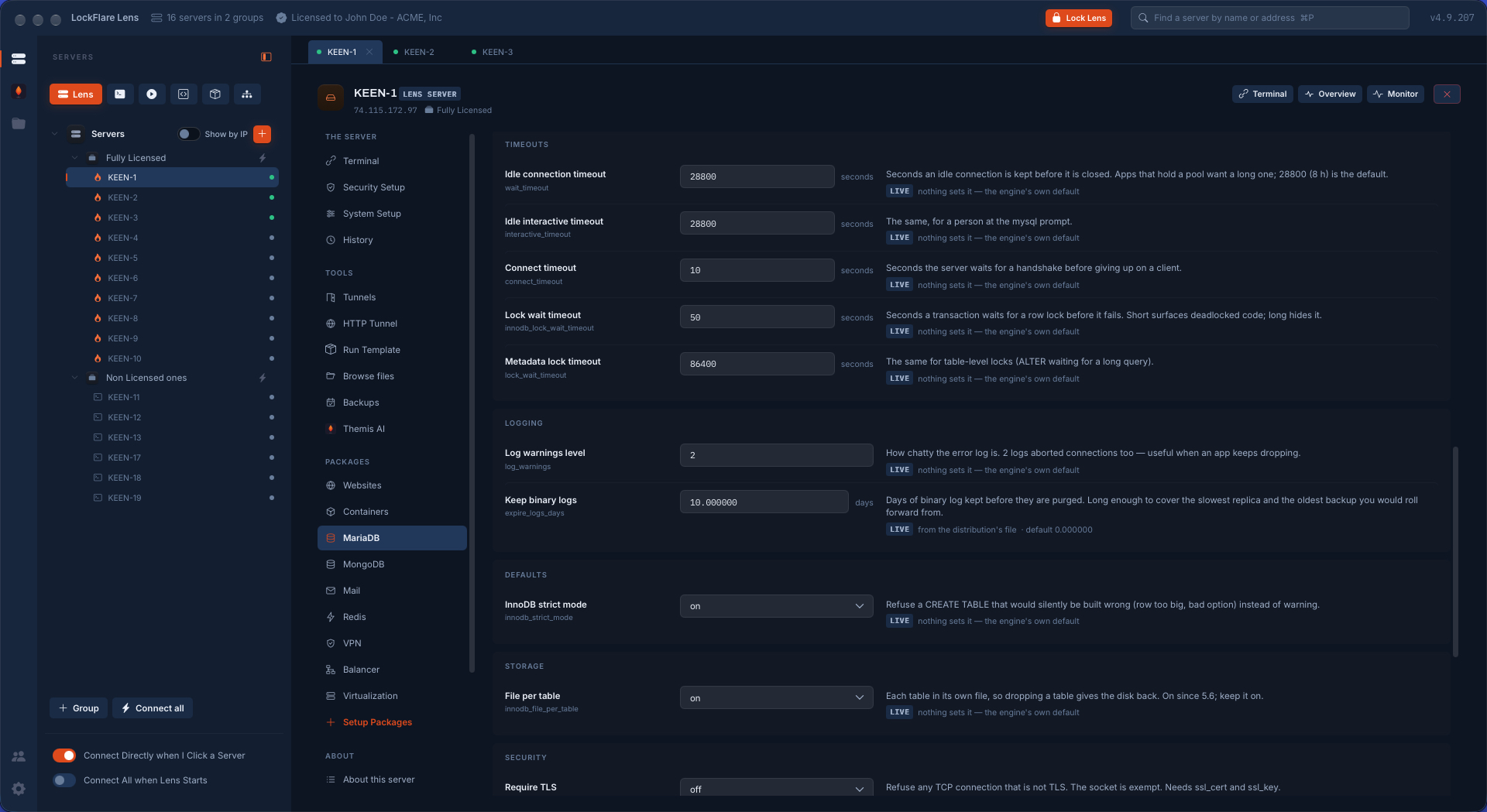This screenshot has height=812, width=1487.
Task: Open the folder icon in left rail
Action: 19,124
